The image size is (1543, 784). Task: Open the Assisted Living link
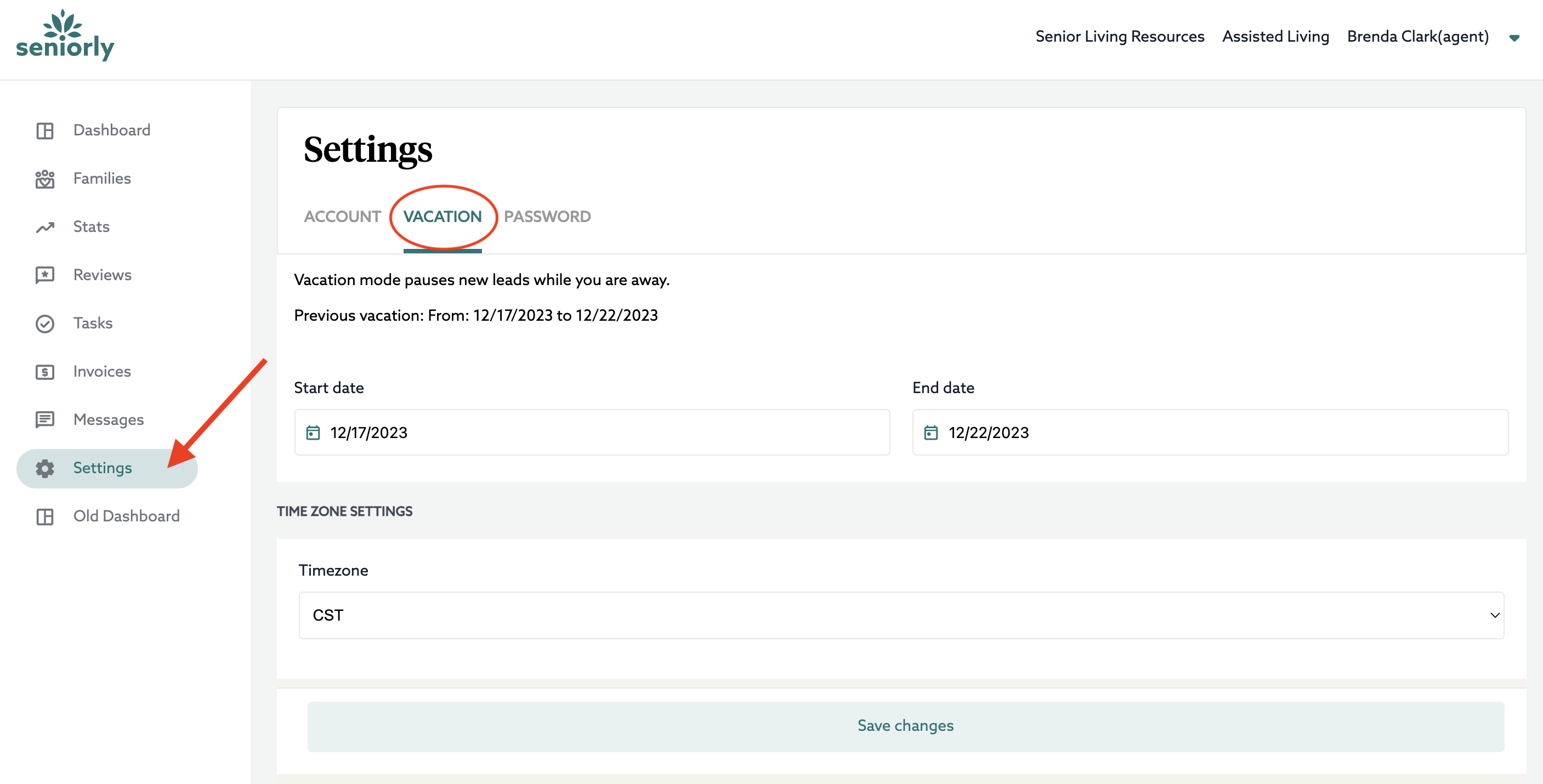[1275, 37]
